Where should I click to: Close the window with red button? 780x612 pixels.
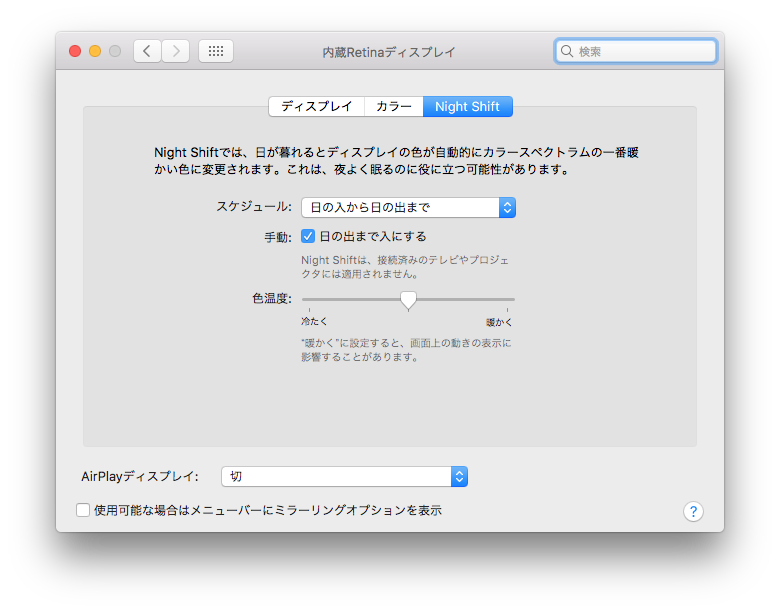[75, 51]
